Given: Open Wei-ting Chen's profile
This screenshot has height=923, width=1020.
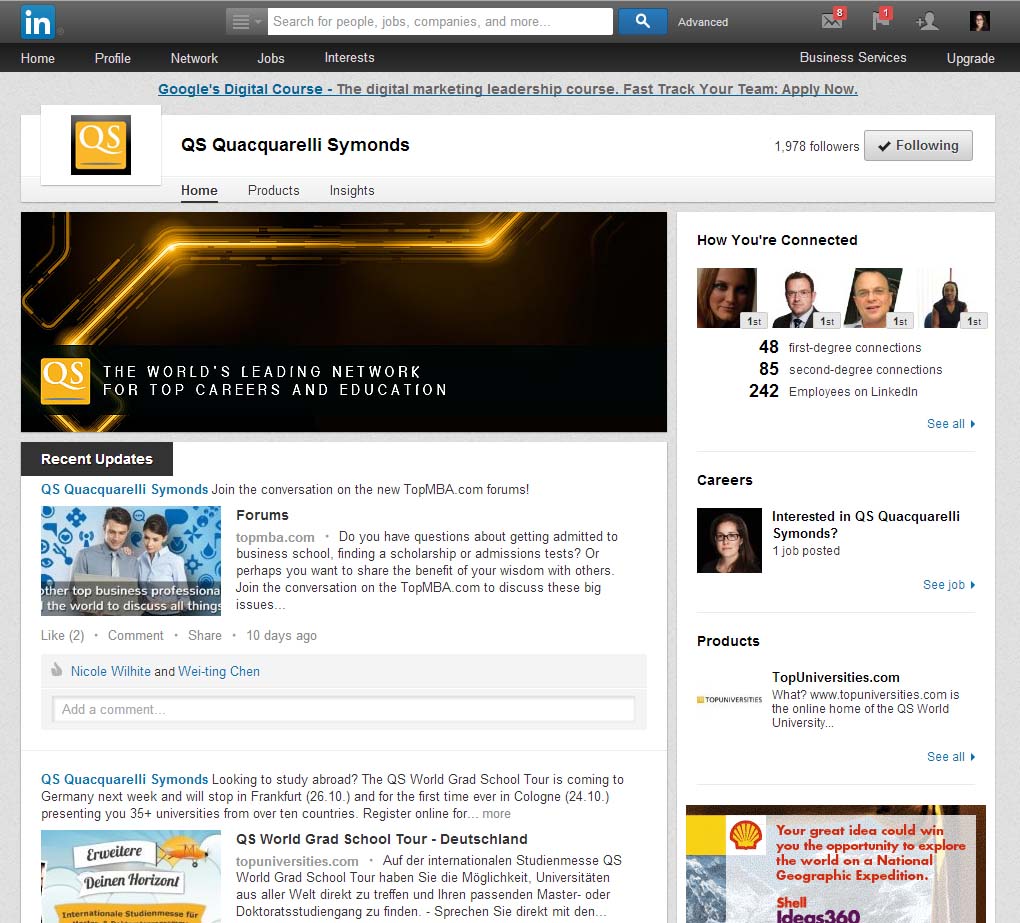Looking at the screenshot, I should pos(219,671).
